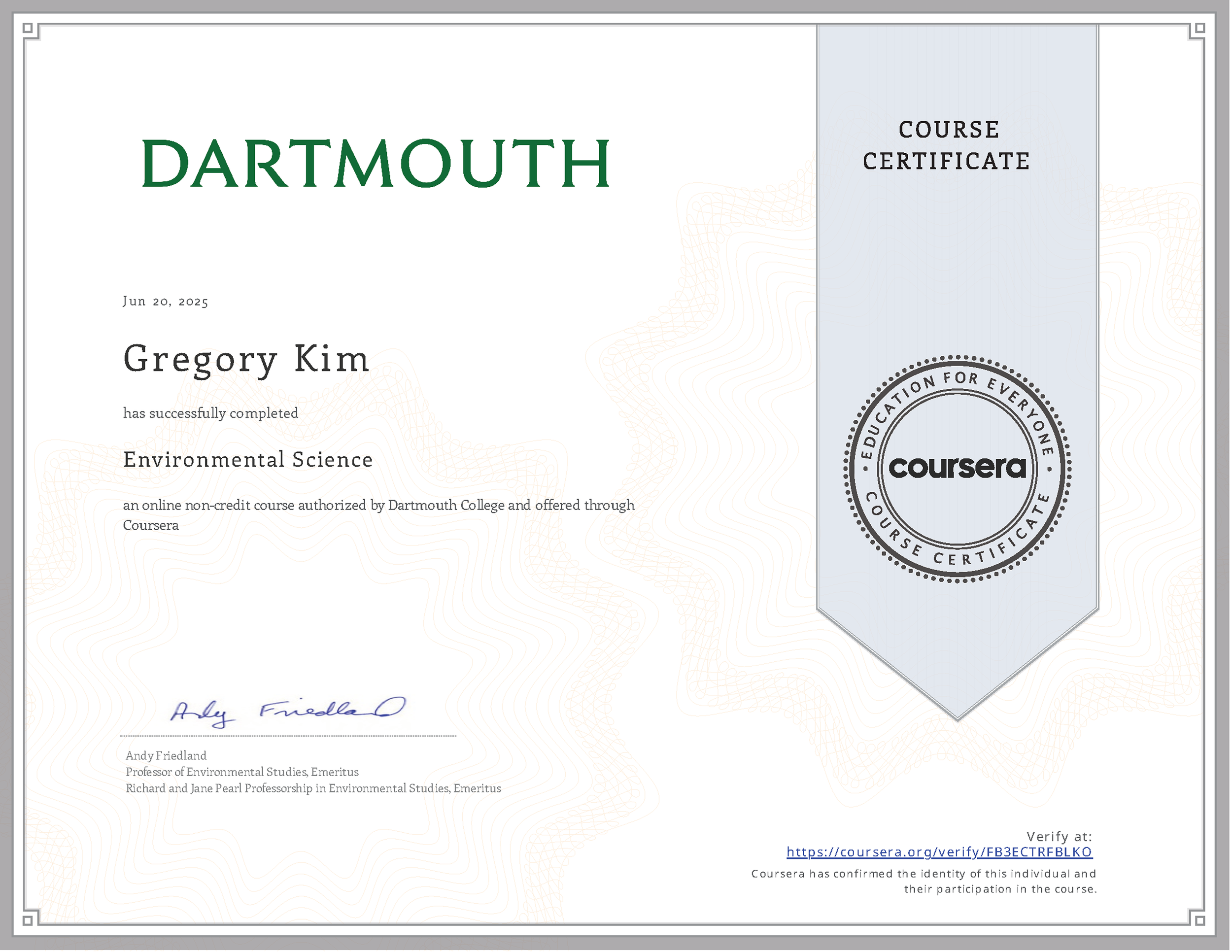Select the printed name Andy Friedland
This screenshot has width=1232, height=952.
(166, 756)
